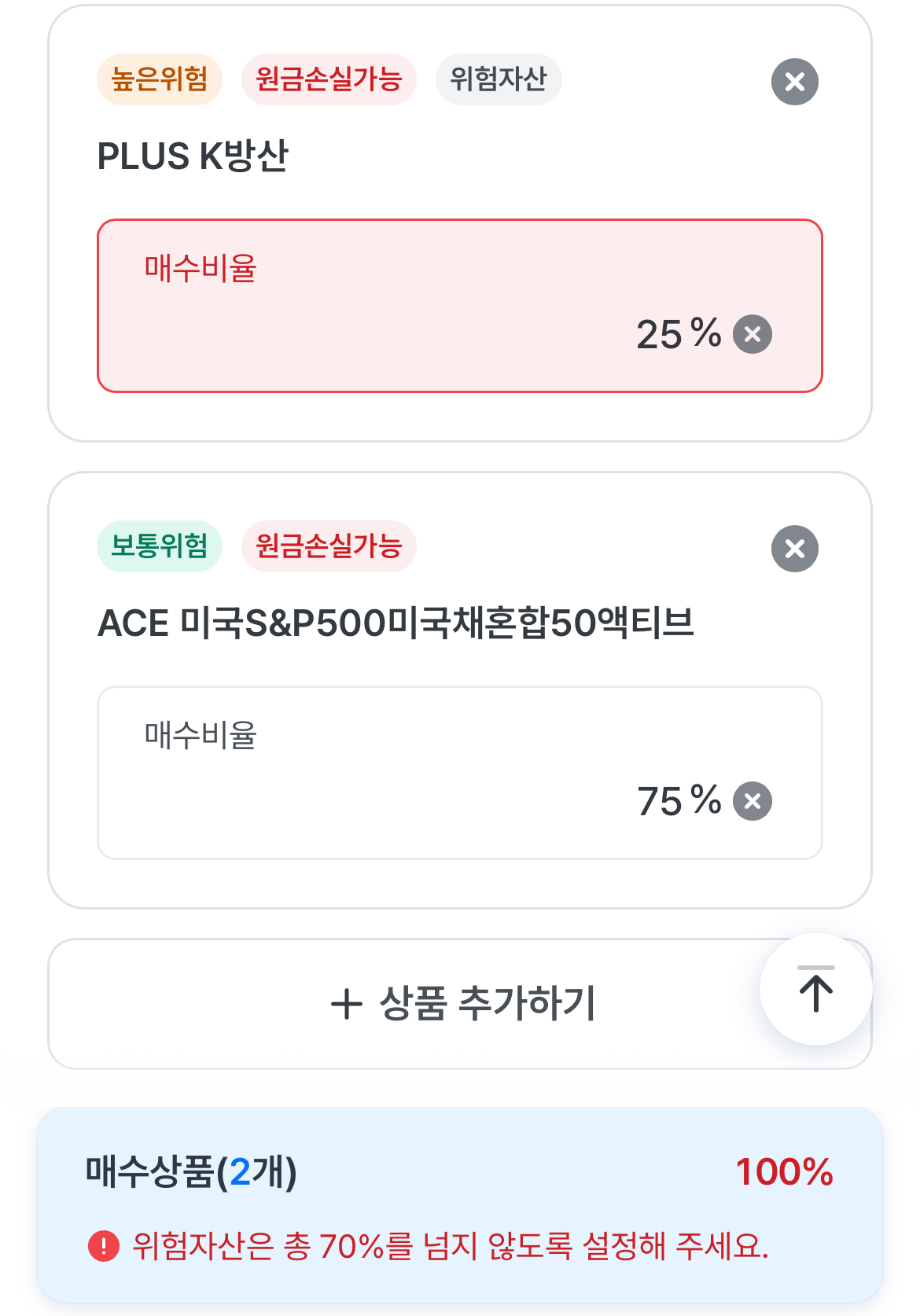Tap the 높은위험 risk tag
This screenshot has height=1316, width=920.
(x=160, y=79)
